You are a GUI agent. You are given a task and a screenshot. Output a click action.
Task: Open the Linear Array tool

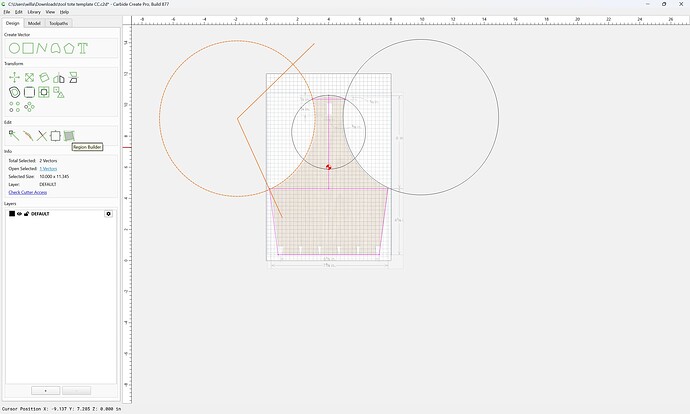[x=15, y=107]
